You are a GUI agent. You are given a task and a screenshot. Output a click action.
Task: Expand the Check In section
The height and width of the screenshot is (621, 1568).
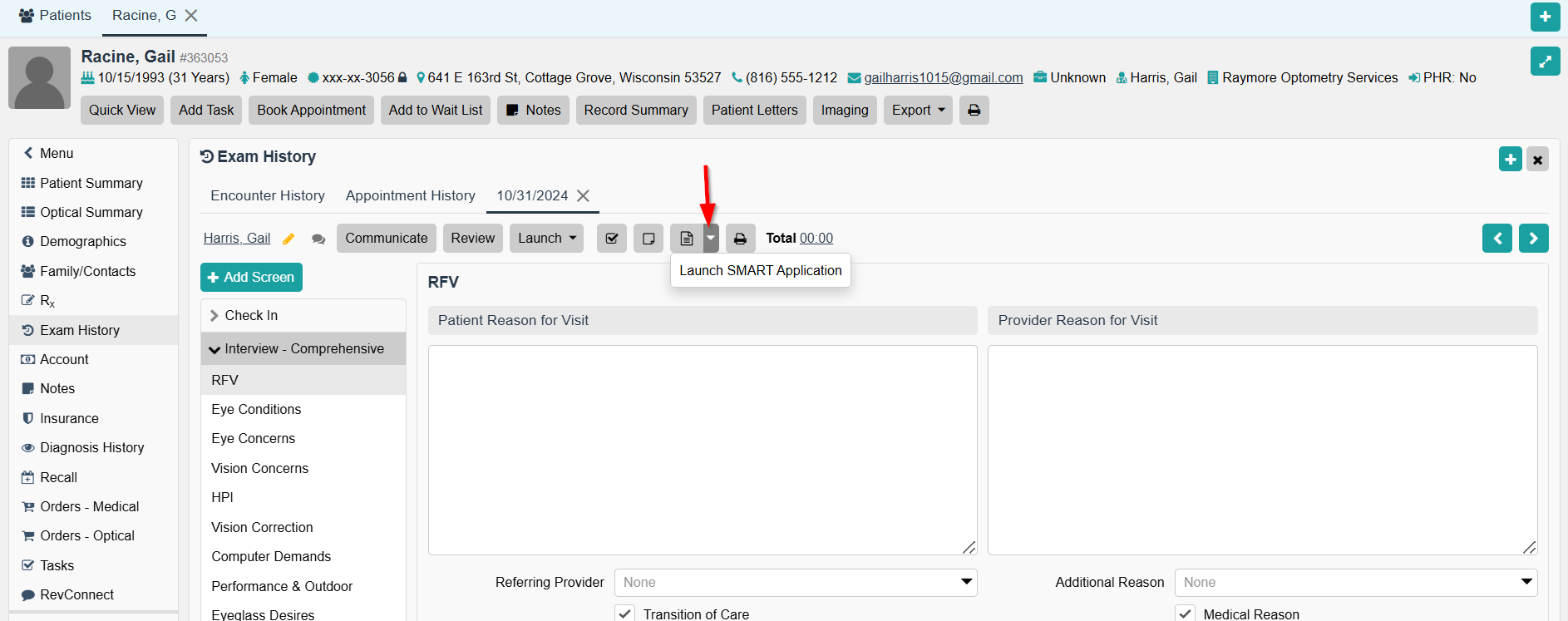tap(251, 316)
